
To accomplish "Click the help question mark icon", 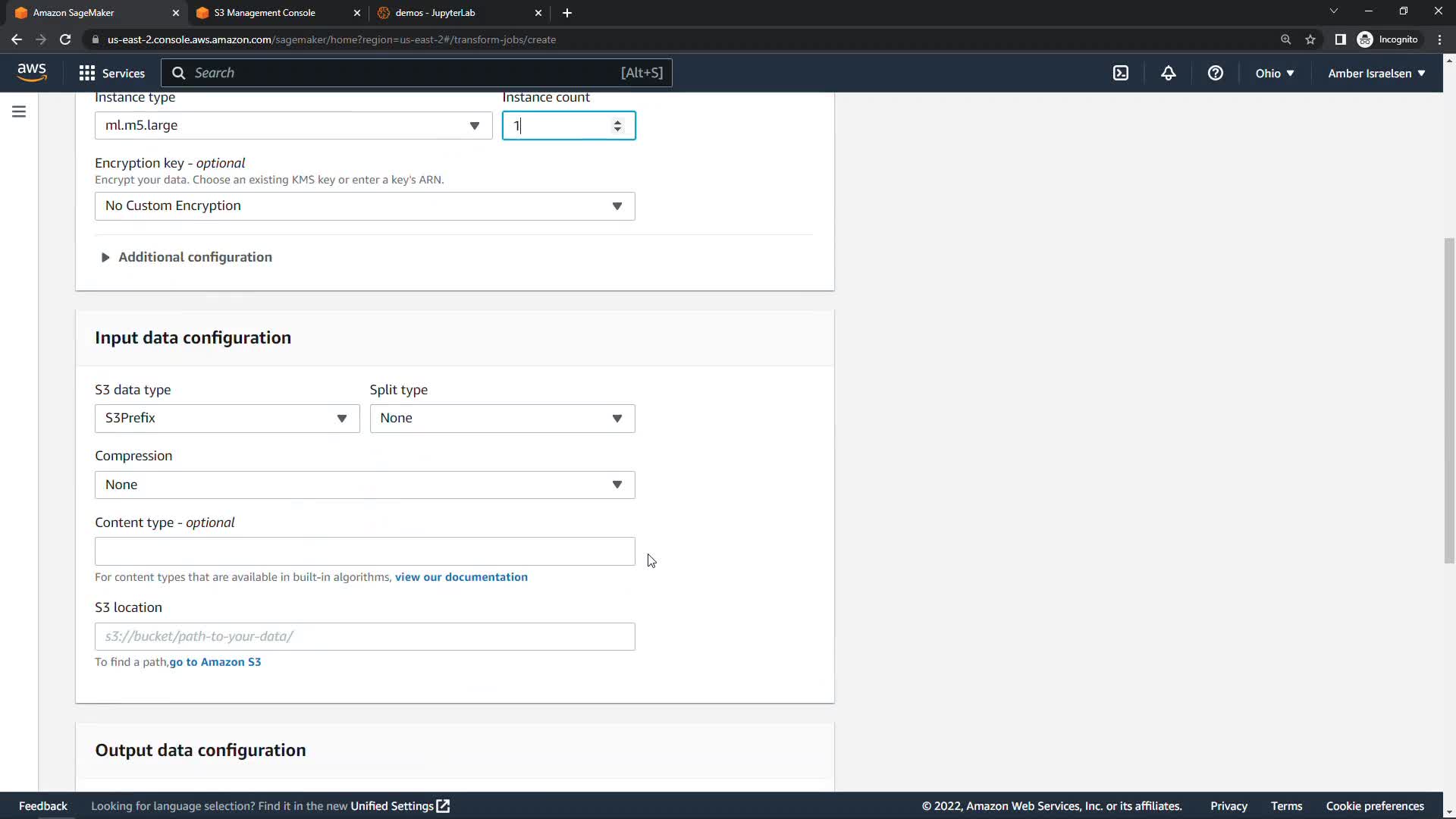I will coord(1215,73).
